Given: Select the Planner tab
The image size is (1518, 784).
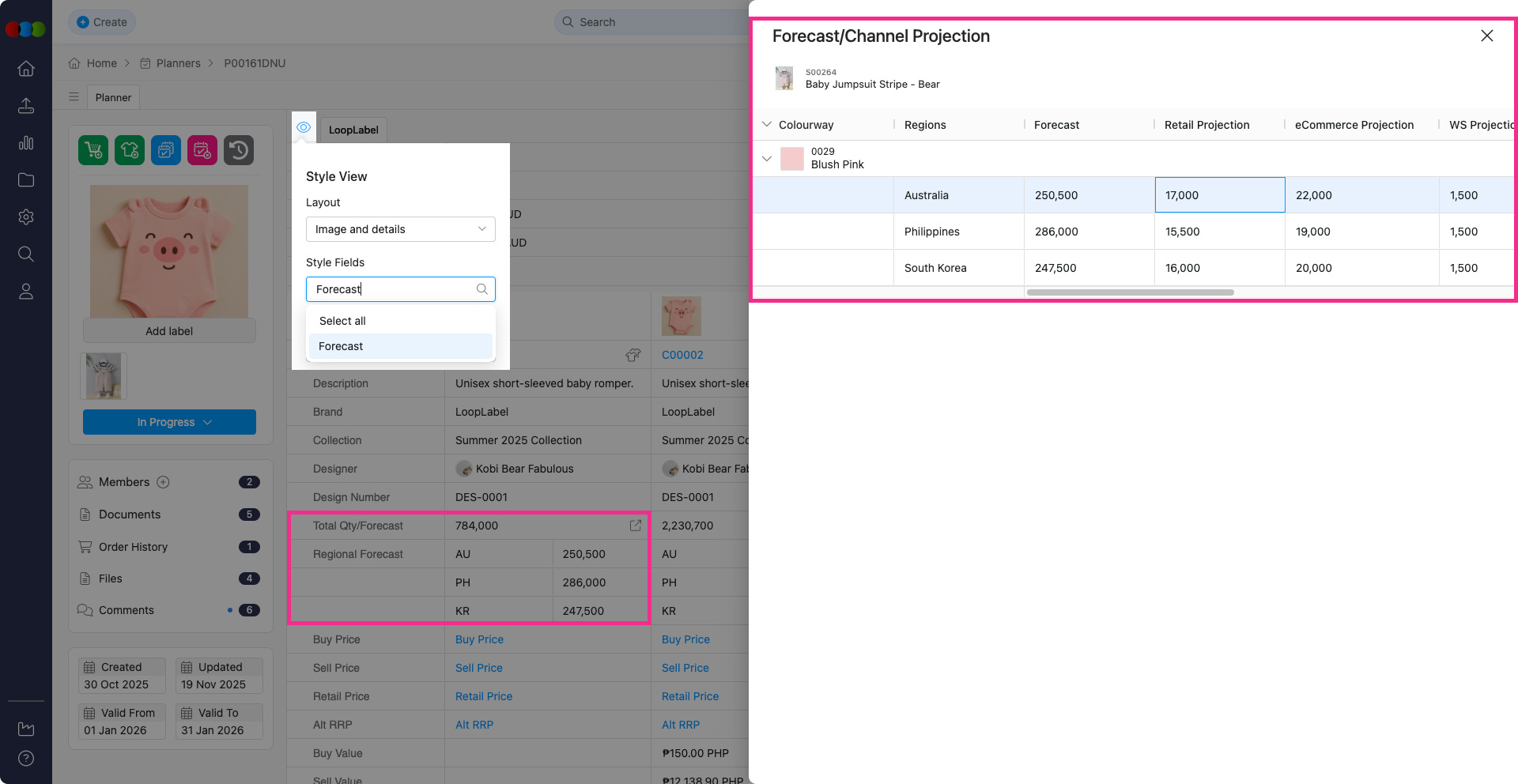Looking at the screenshot, I should [x=113, y=97].
